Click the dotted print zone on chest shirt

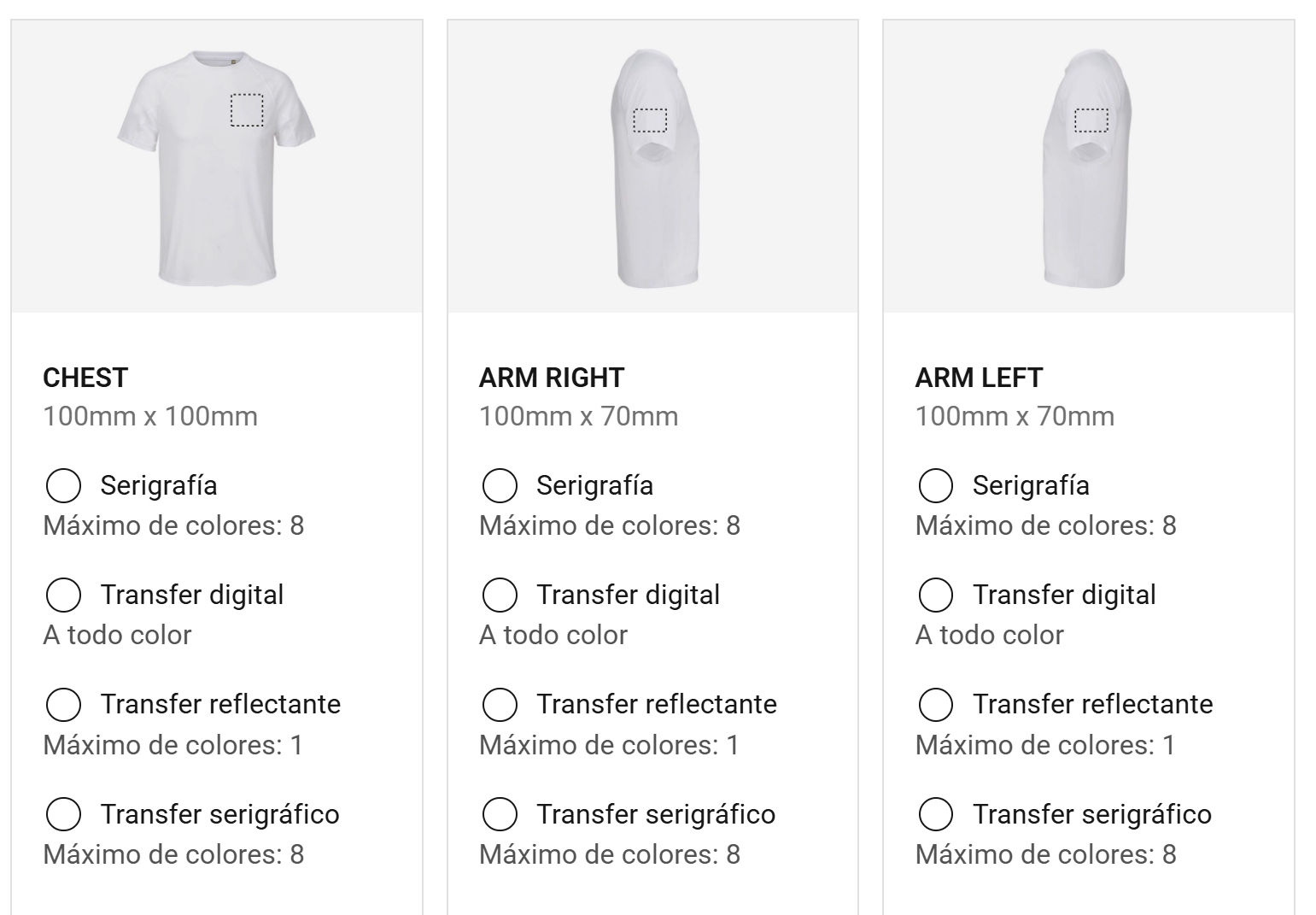point(246,109)
